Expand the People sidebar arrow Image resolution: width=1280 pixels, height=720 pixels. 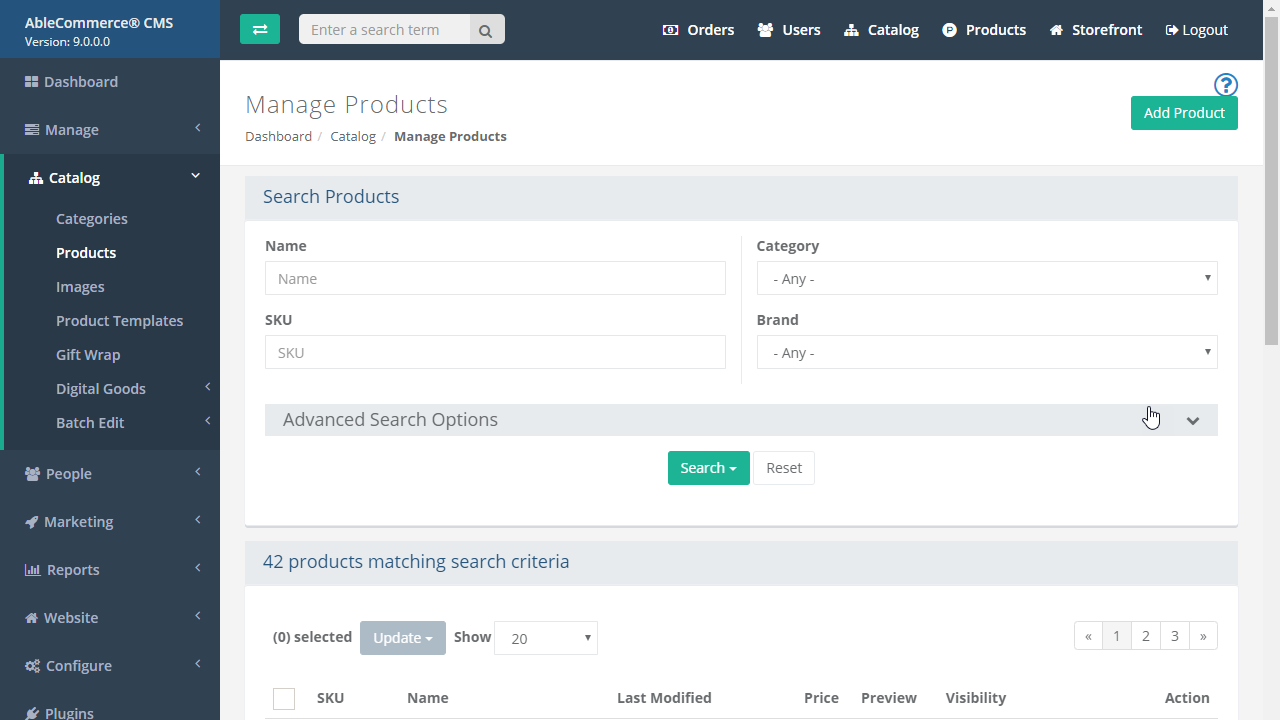click(x=198, y=472)
